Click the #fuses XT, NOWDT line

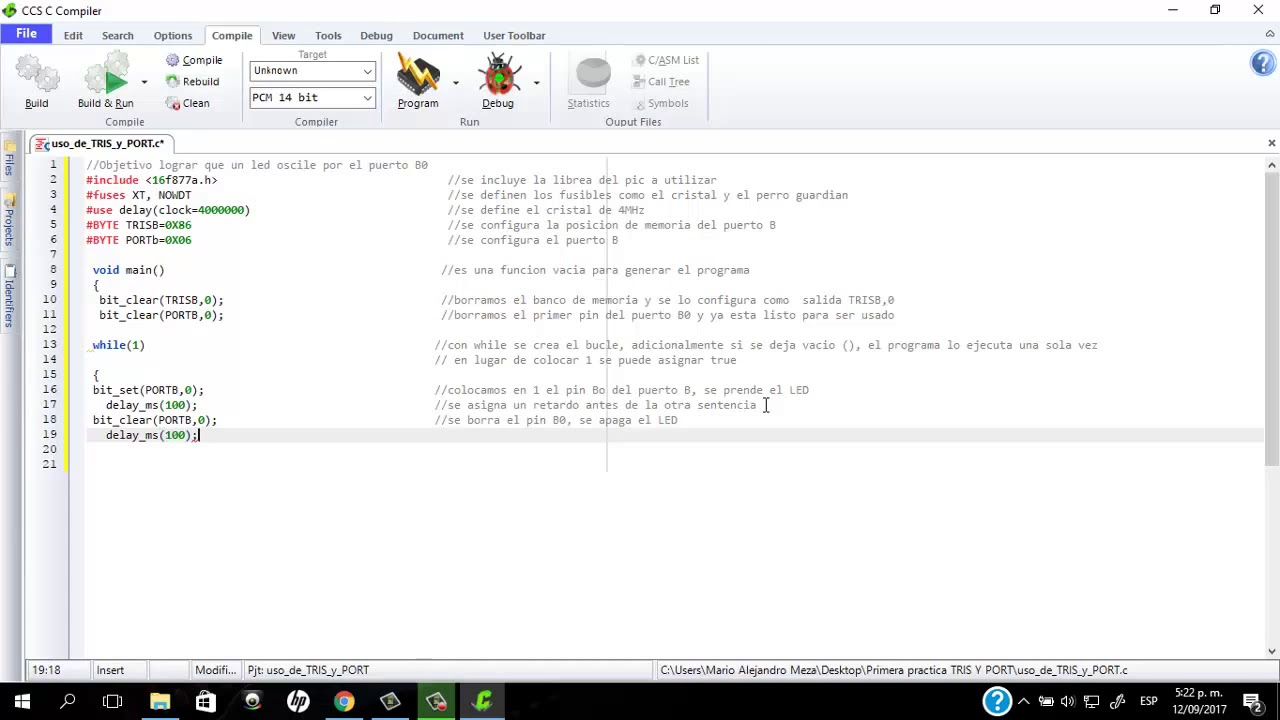[138, 195]
